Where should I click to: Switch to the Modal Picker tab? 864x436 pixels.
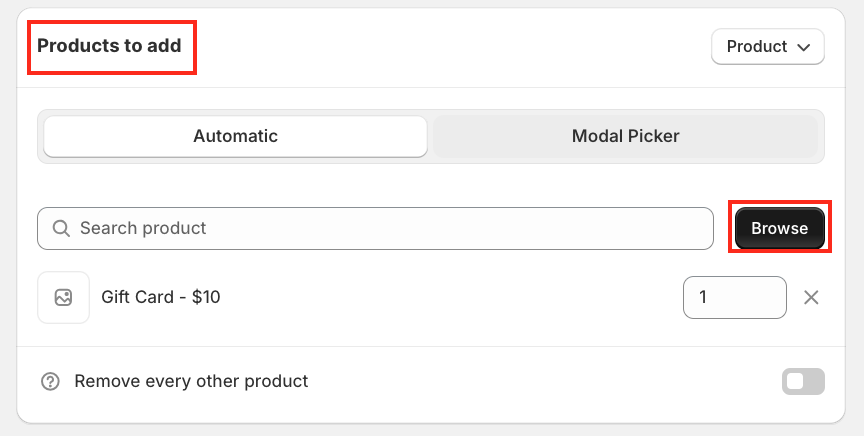pyautogui.click(x=625, y=136)
